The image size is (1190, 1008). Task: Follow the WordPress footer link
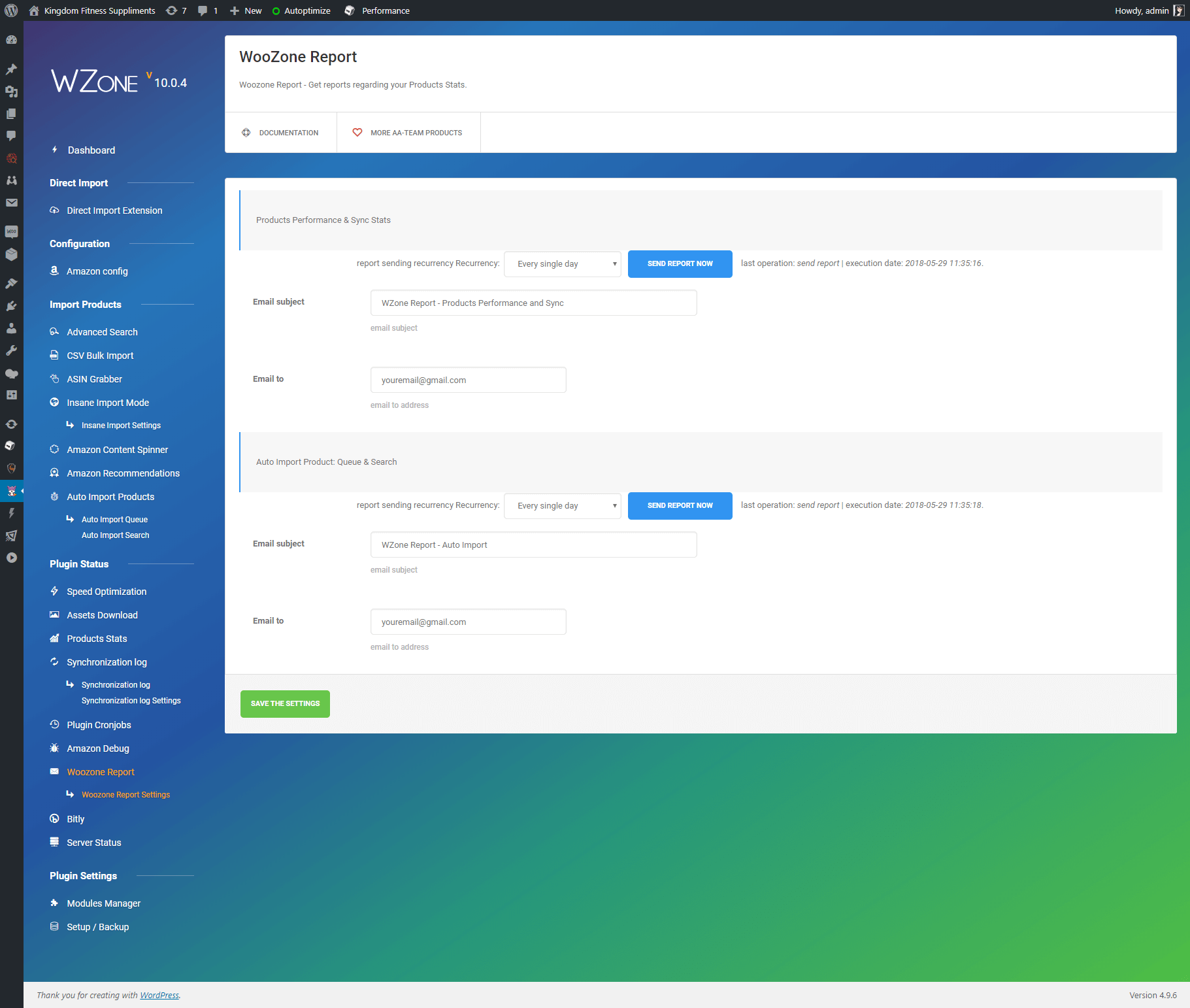tap(159, 996)
